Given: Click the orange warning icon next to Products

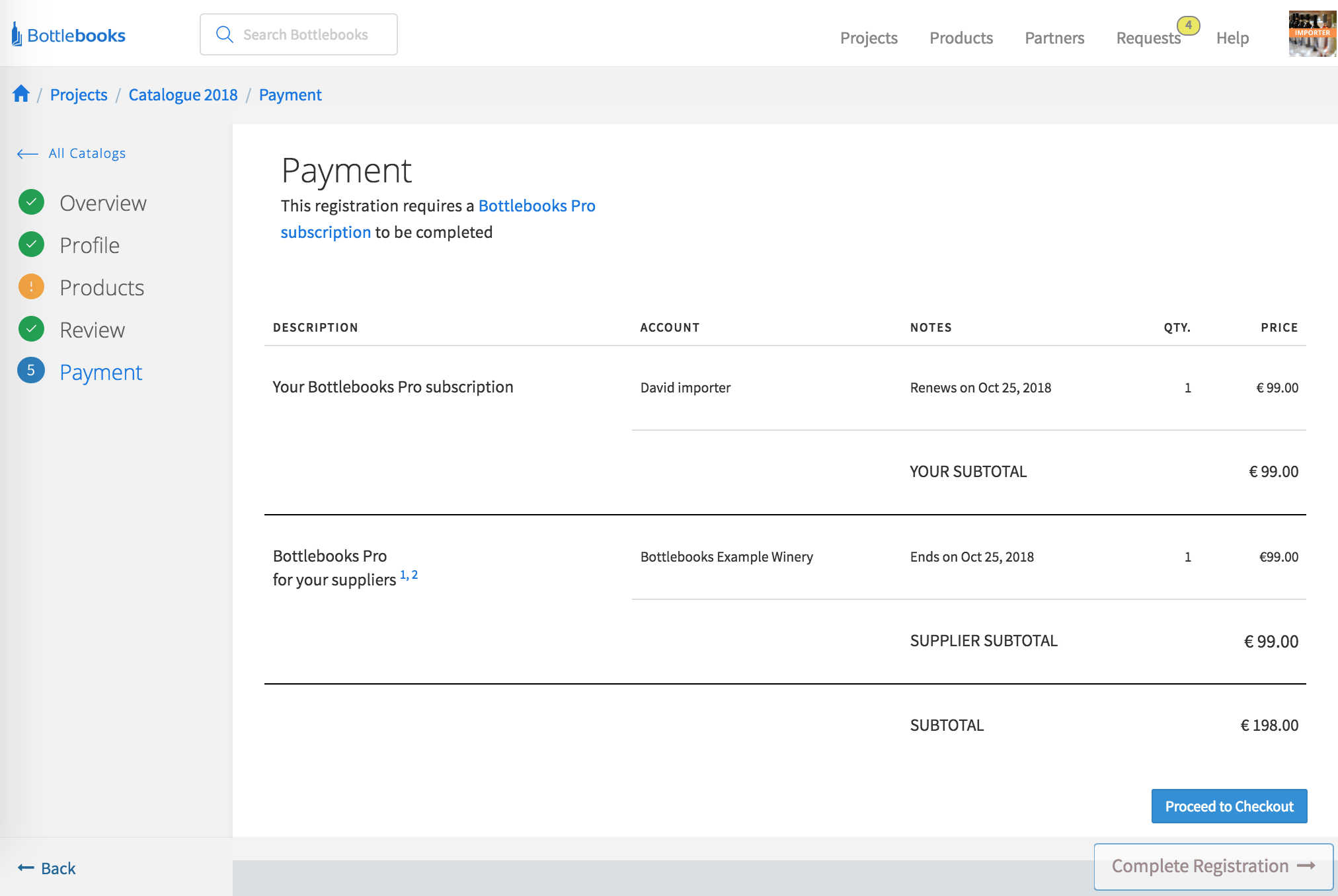Looking at the screenshot, I should (x=31, y=287).
